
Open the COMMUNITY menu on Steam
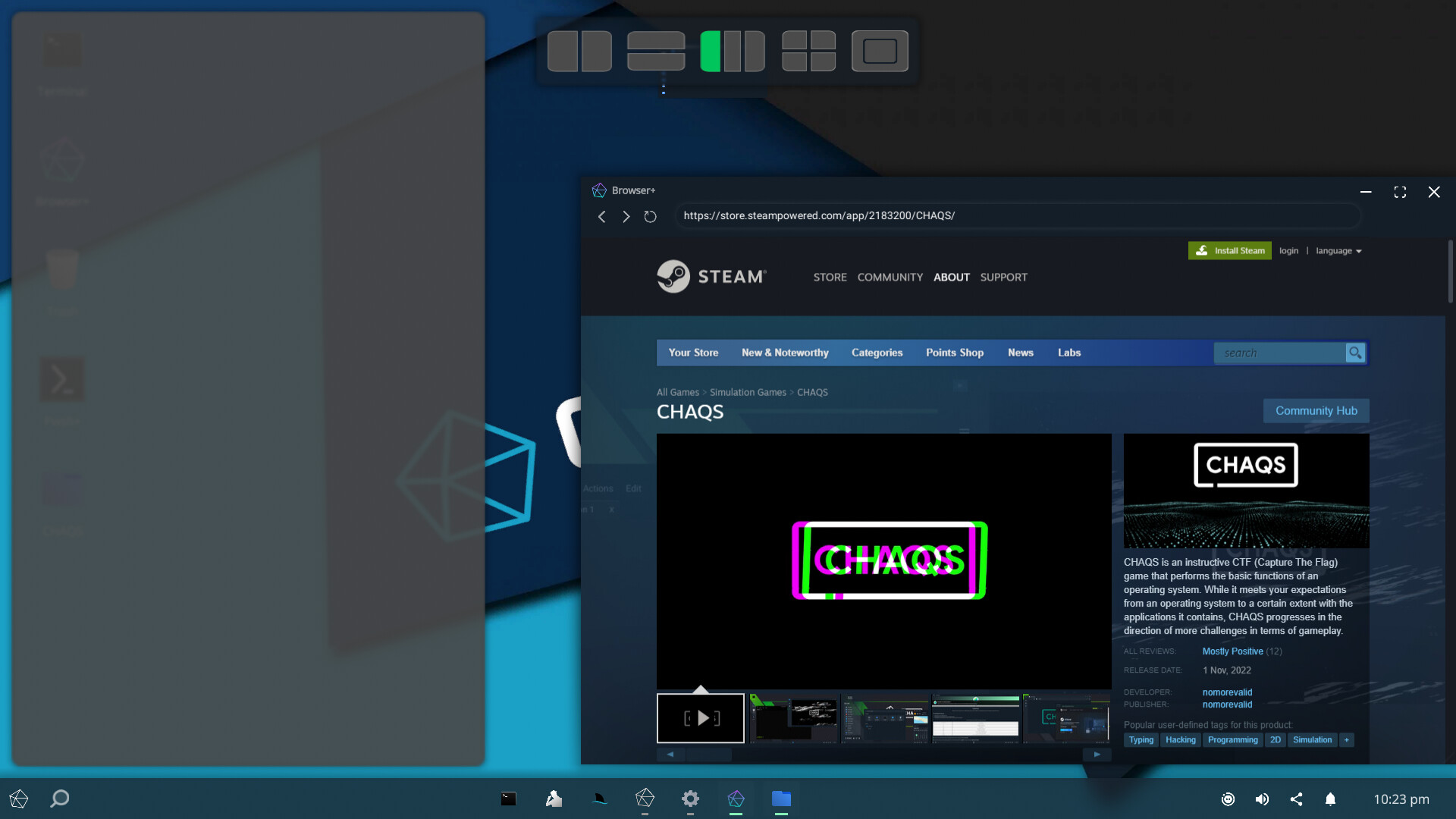[x=890, y=277]
